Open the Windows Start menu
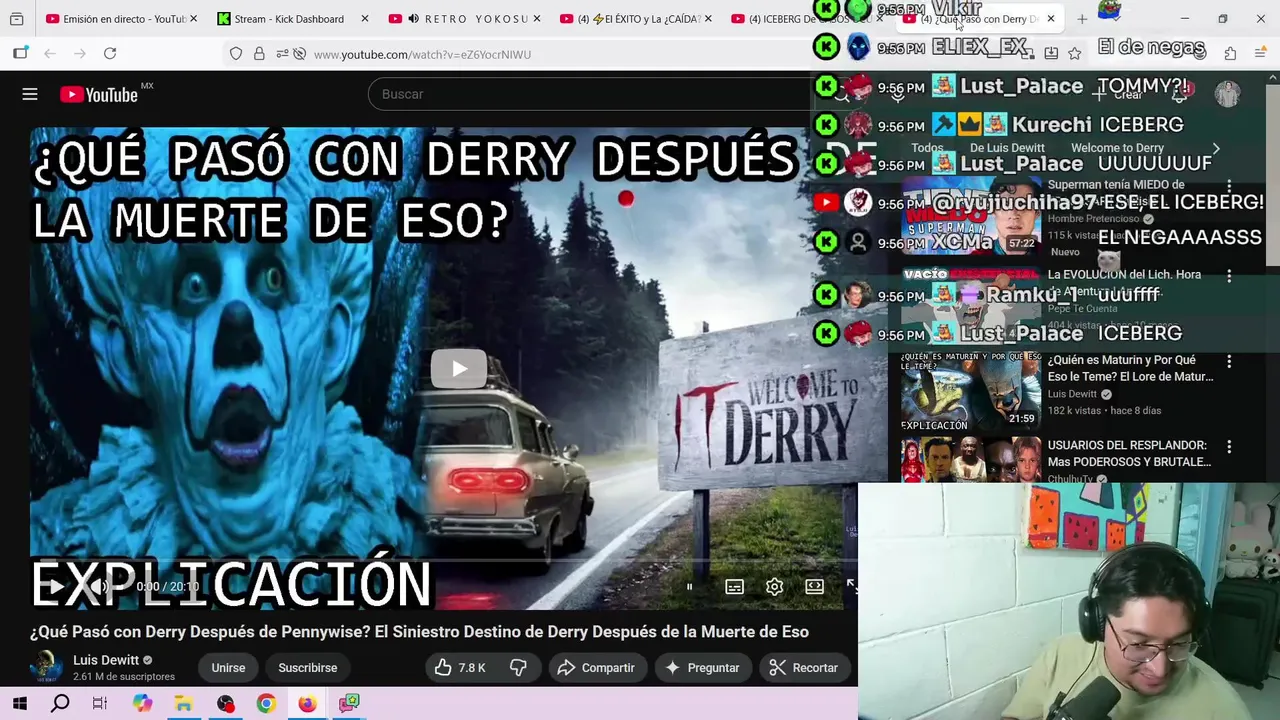Viewport: 1280px width, 720px height. point(20,704)
